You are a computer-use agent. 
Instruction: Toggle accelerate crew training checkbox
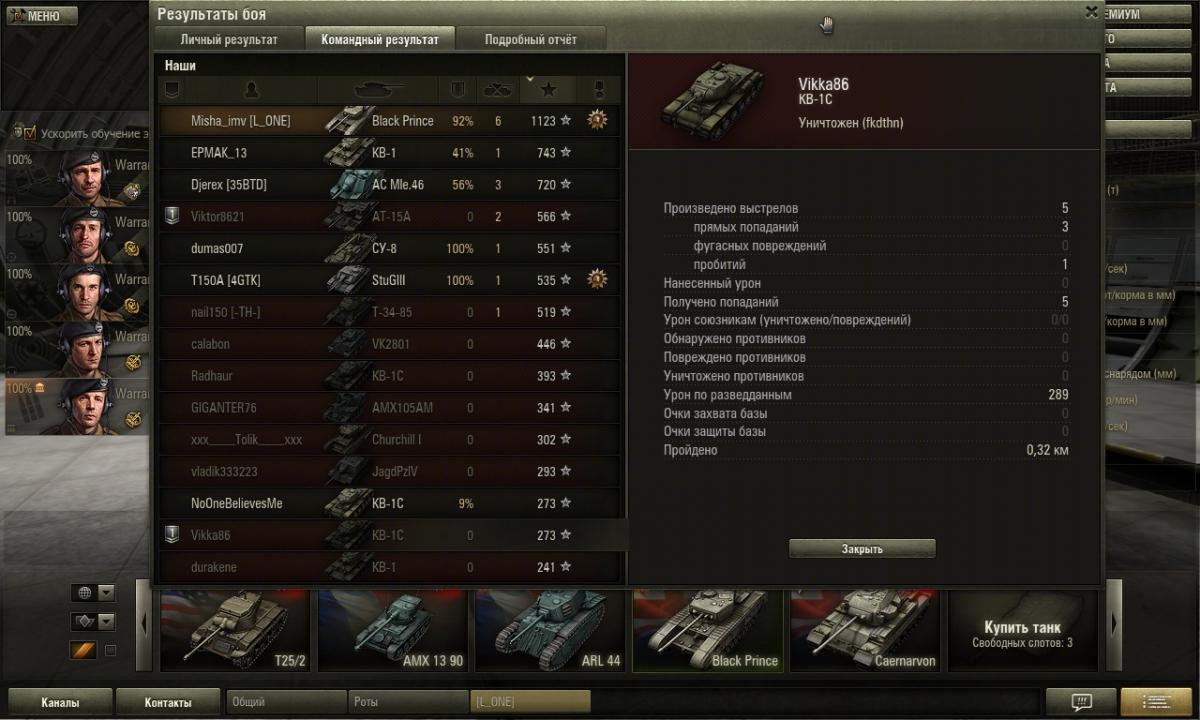29,133
